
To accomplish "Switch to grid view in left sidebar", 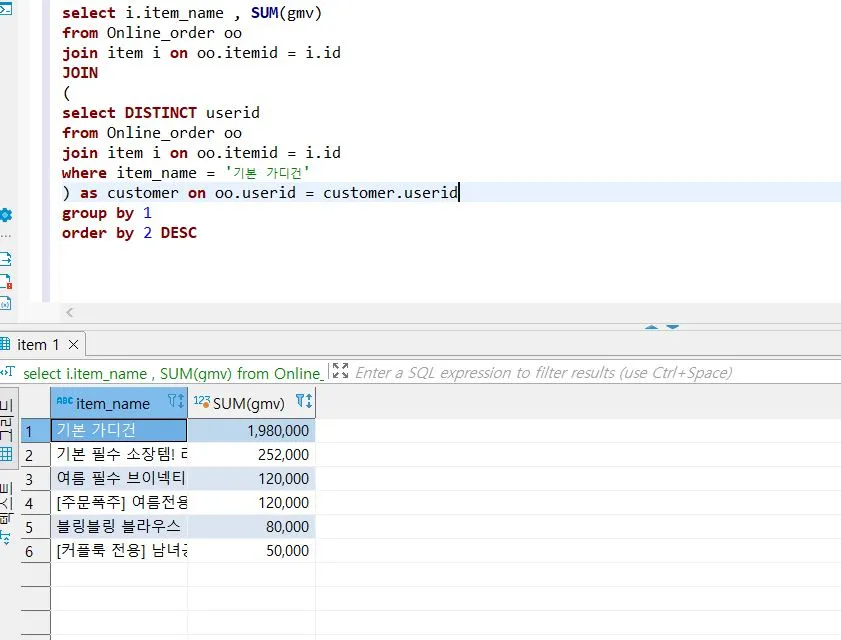I will click(x=6, y=454).
